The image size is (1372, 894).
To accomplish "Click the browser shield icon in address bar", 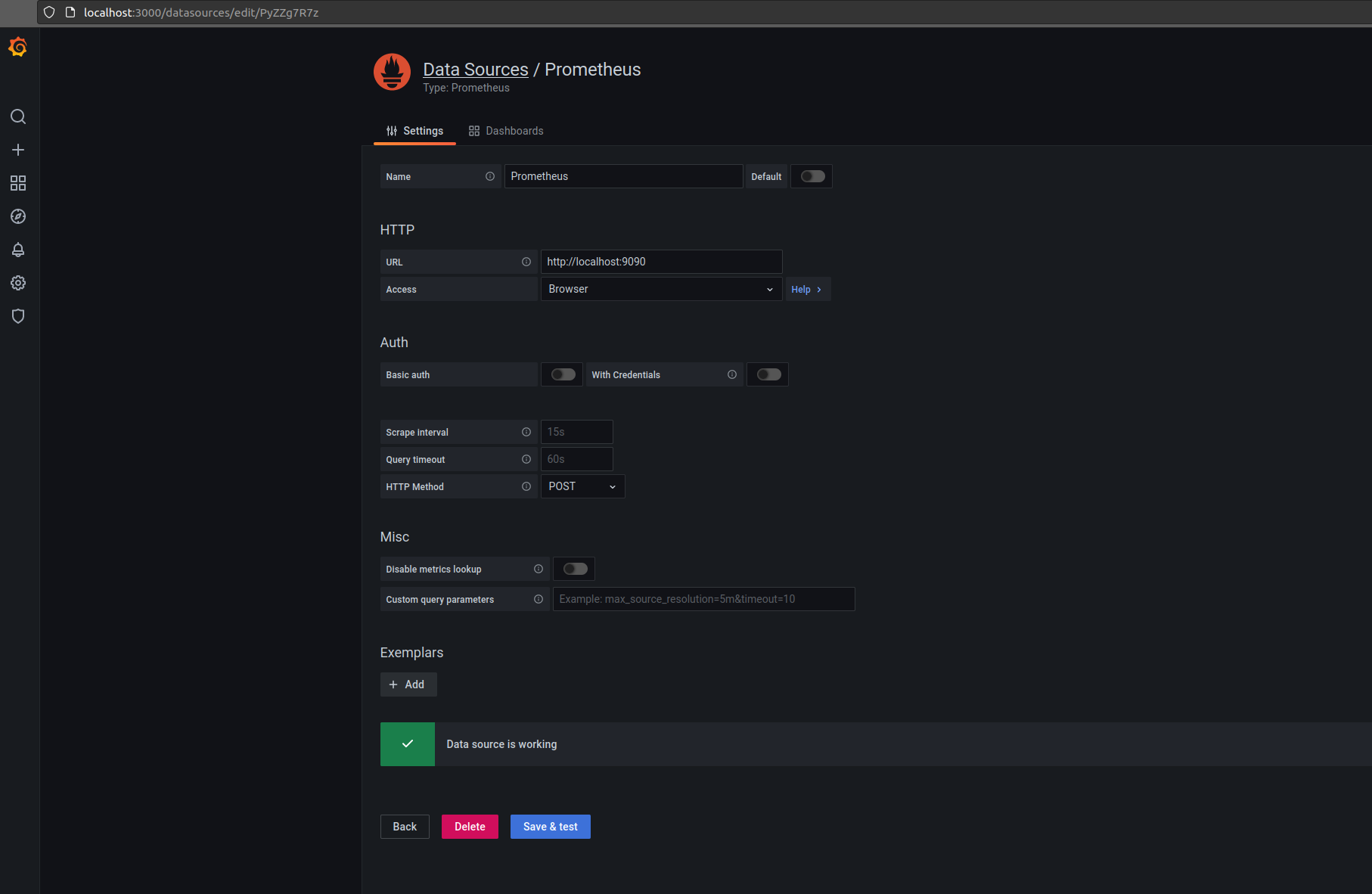I will 49,12.
